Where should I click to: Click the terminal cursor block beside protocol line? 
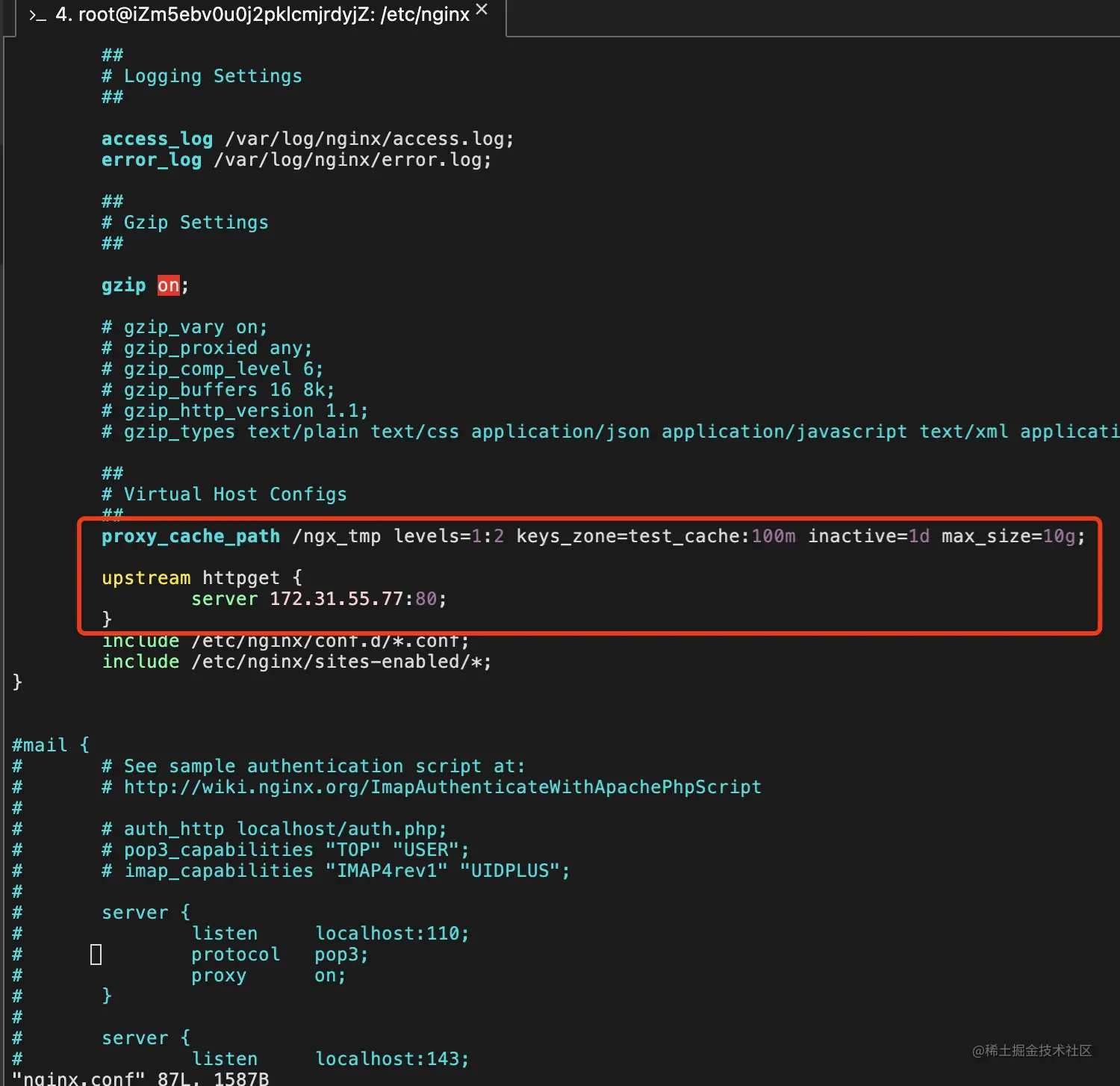click(96, 955)
